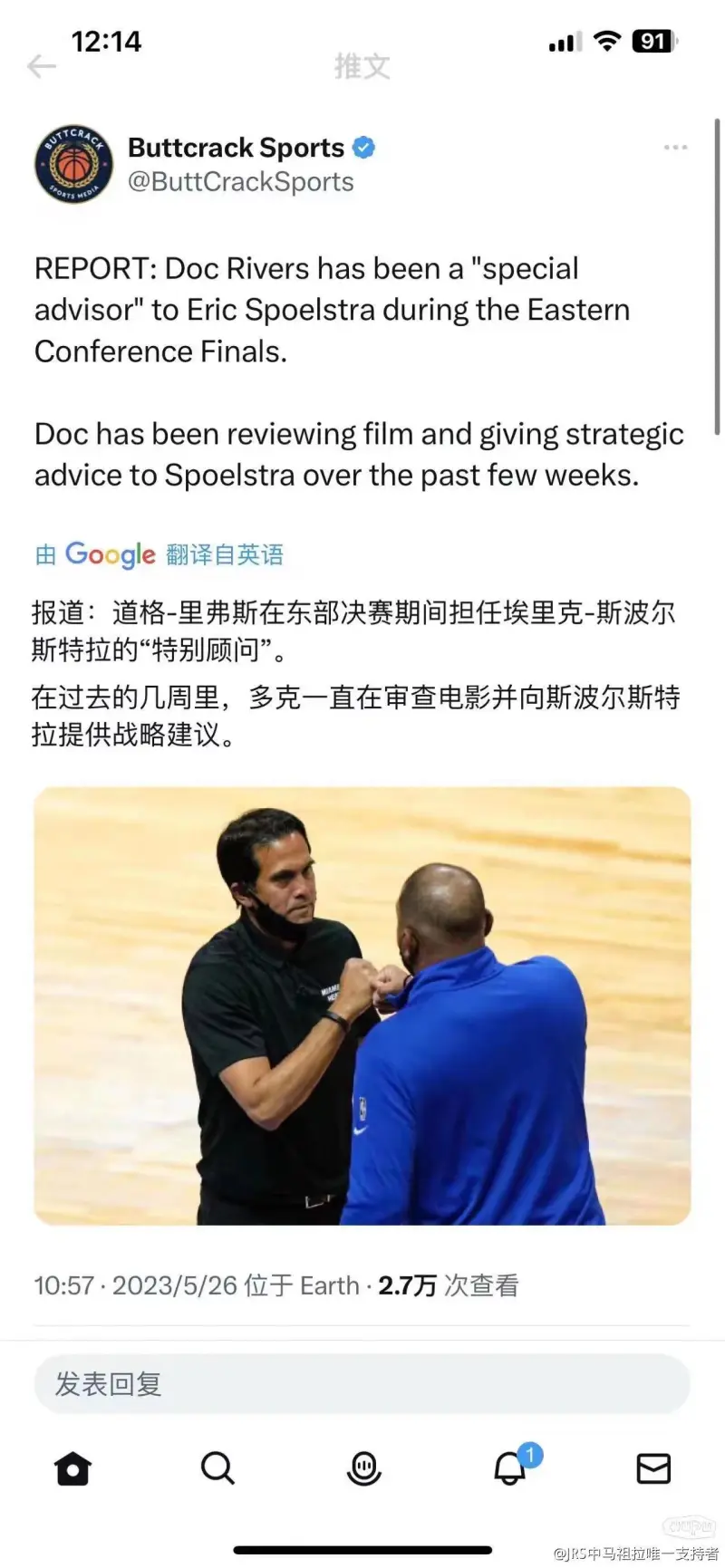Tap the 10:57 · 2023/5/26 timestamp
Screen dimensions: 725x1568
136,1285
